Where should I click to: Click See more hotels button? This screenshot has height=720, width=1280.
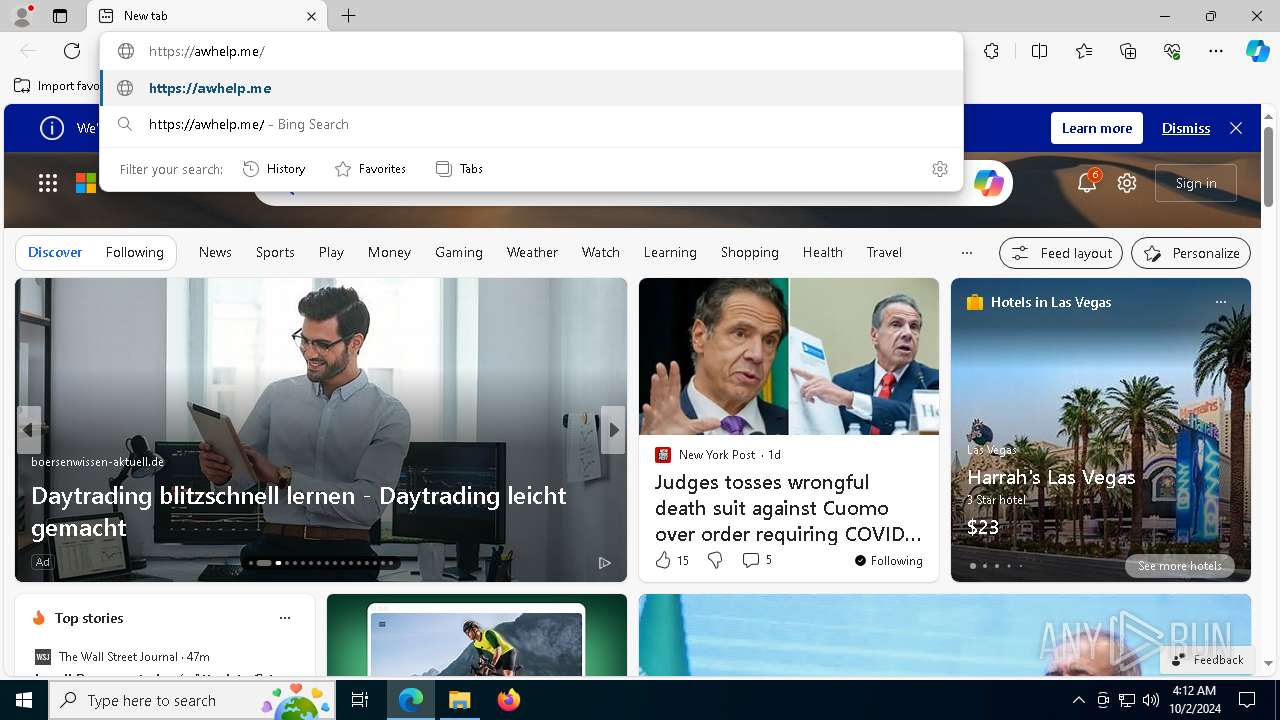coord(1180,566)
